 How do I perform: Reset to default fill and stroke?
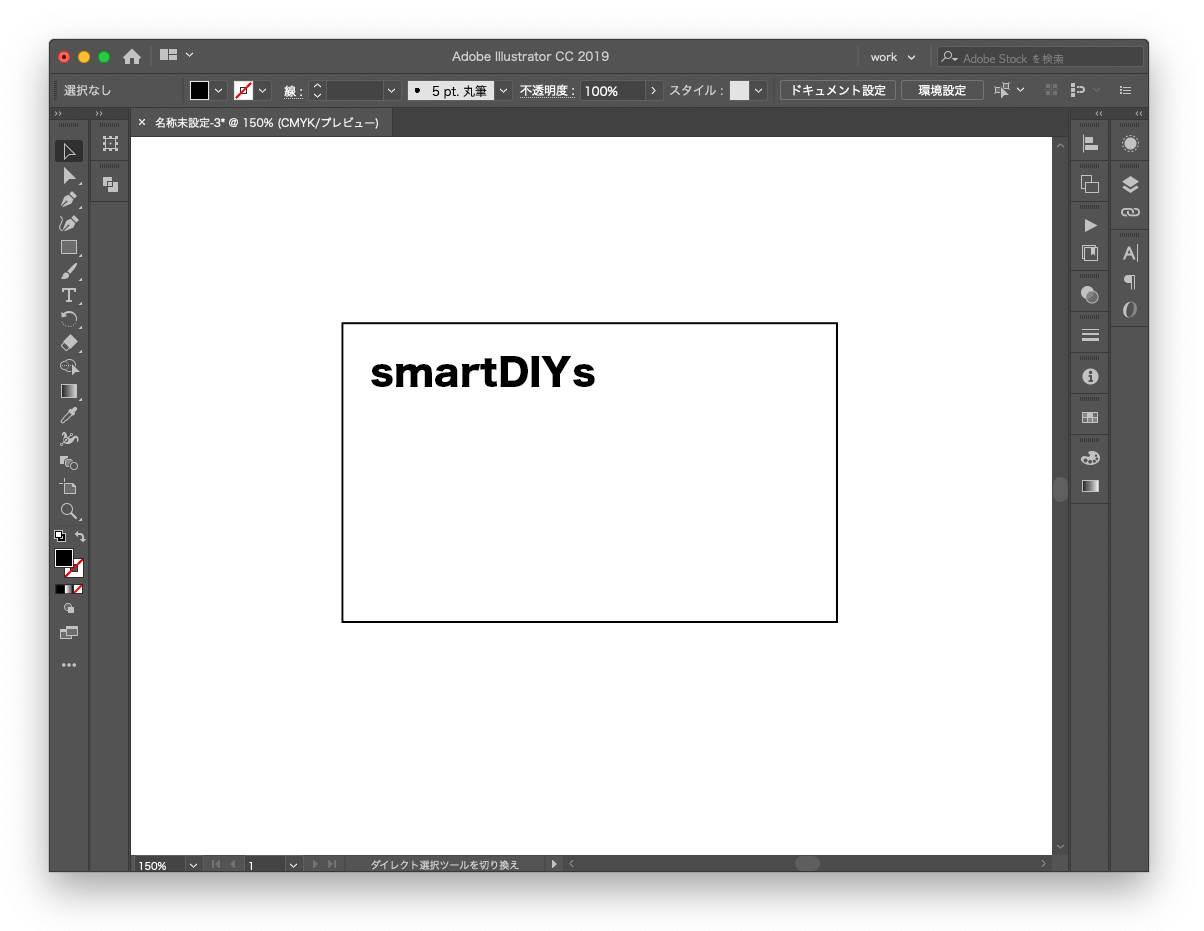pyautogui.click(x=59, y=536)
